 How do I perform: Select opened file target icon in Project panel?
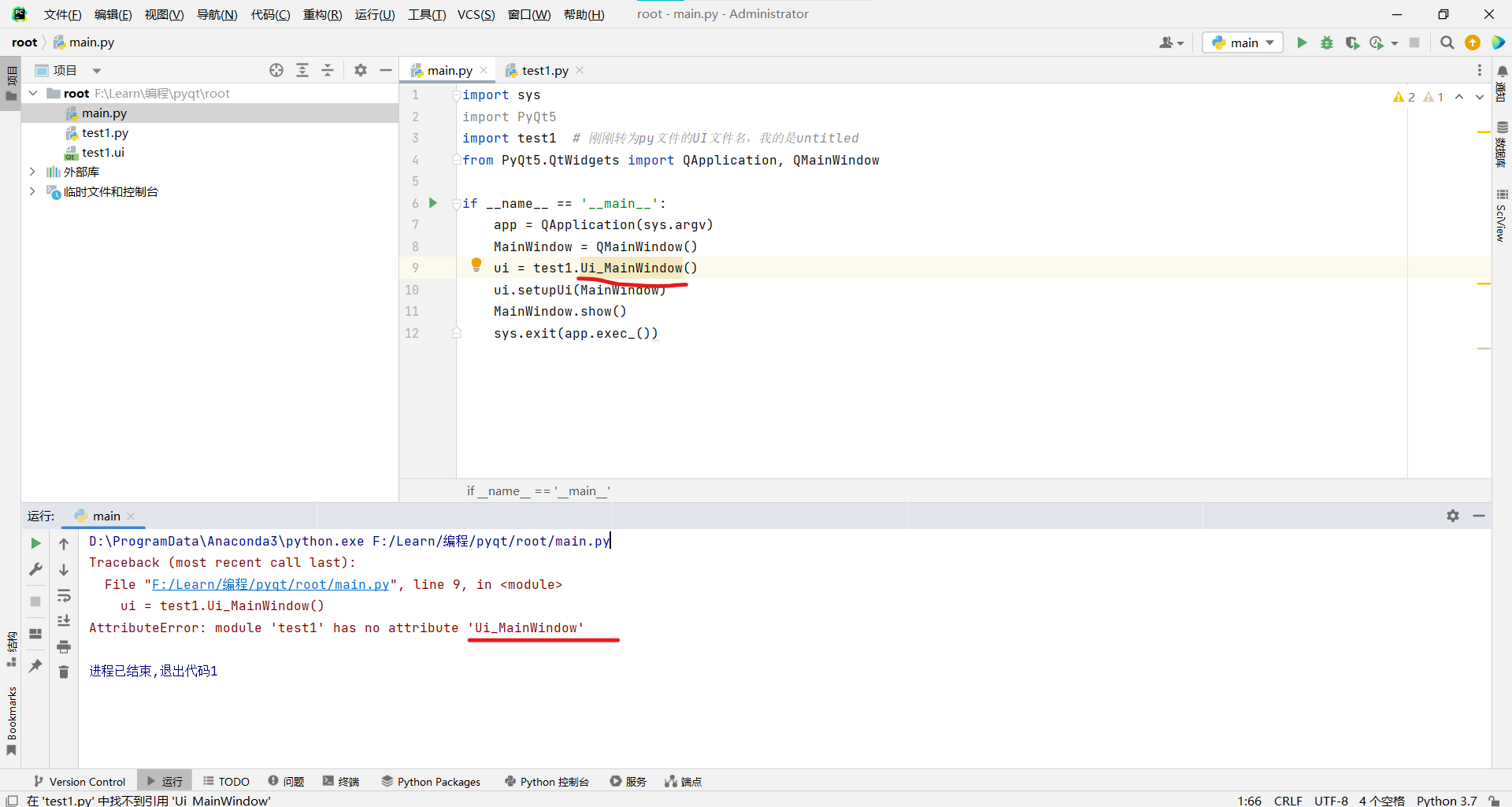[276, 70]
